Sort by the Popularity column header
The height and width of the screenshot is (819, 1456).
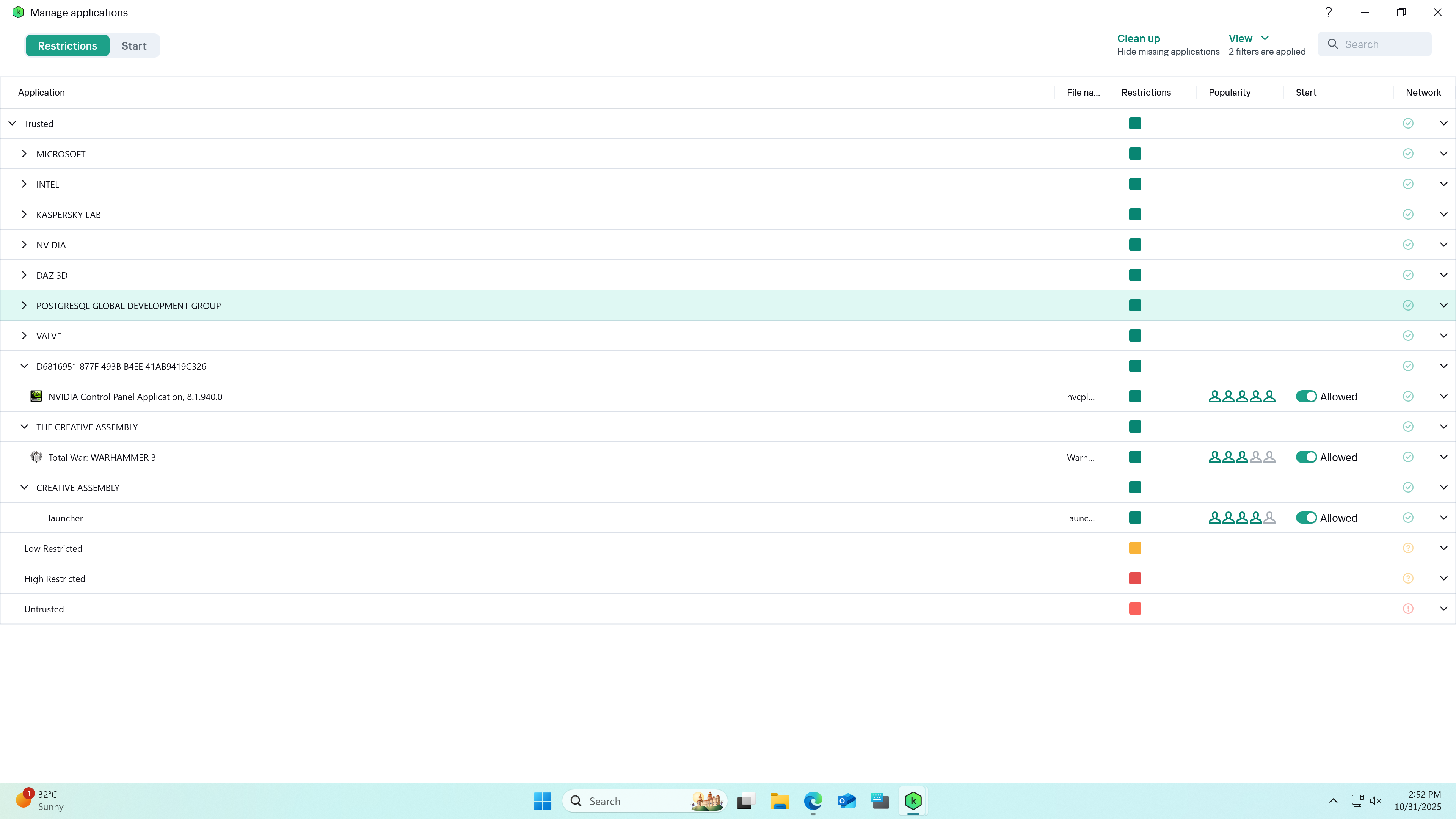pos(1229,92)
